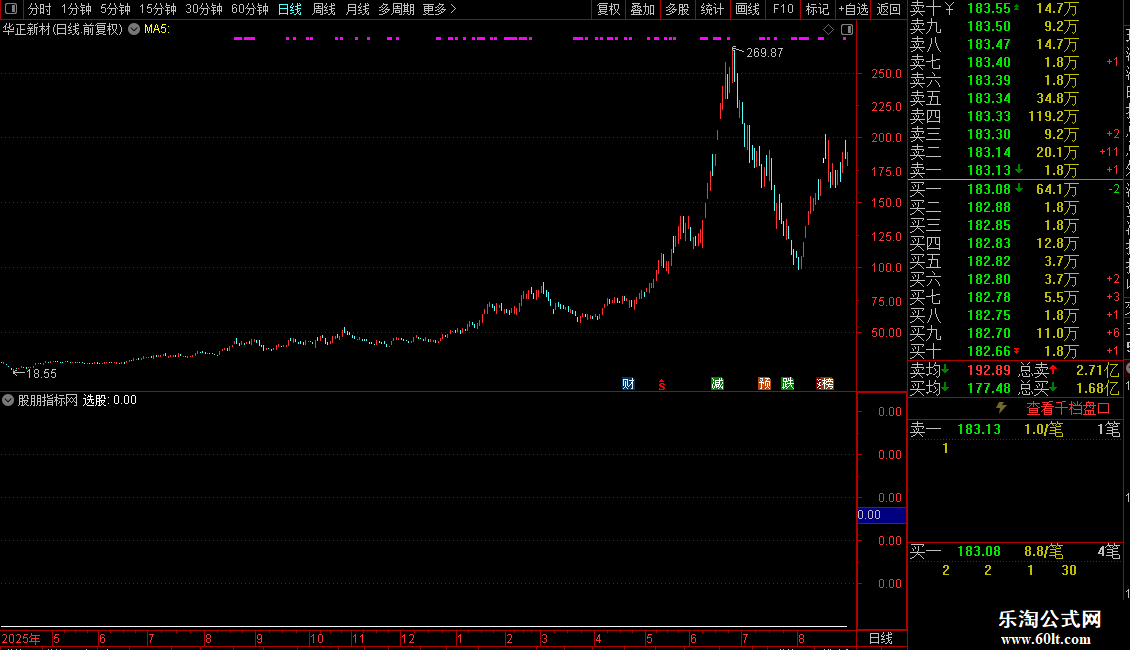Image resolution: width=1130 pixels, height=650 pixels.
Task: Toggle the chart right-panel layout icon
Action: 847,29
